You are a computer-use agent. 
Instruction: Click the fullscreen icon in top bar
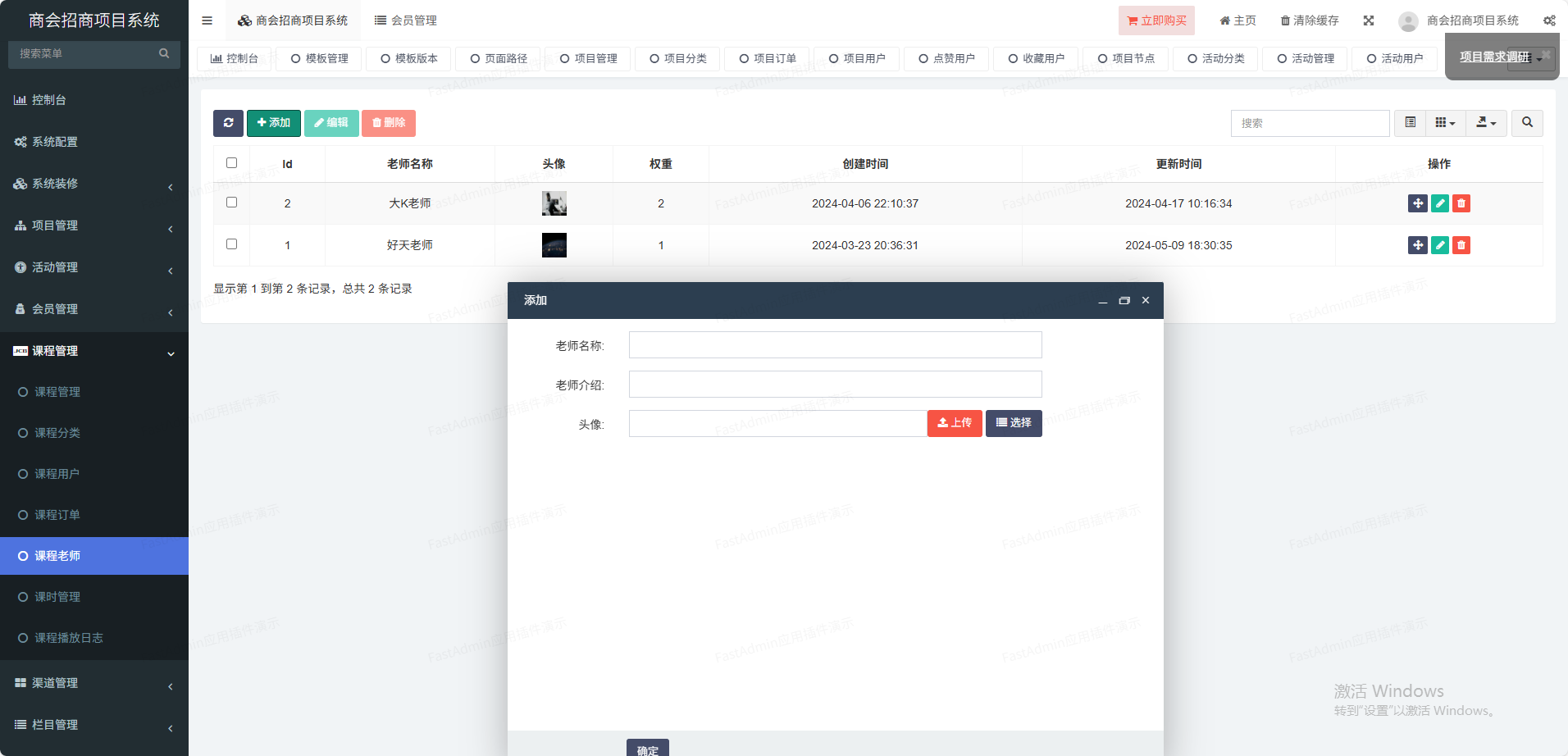click(x=1369, y=20)
